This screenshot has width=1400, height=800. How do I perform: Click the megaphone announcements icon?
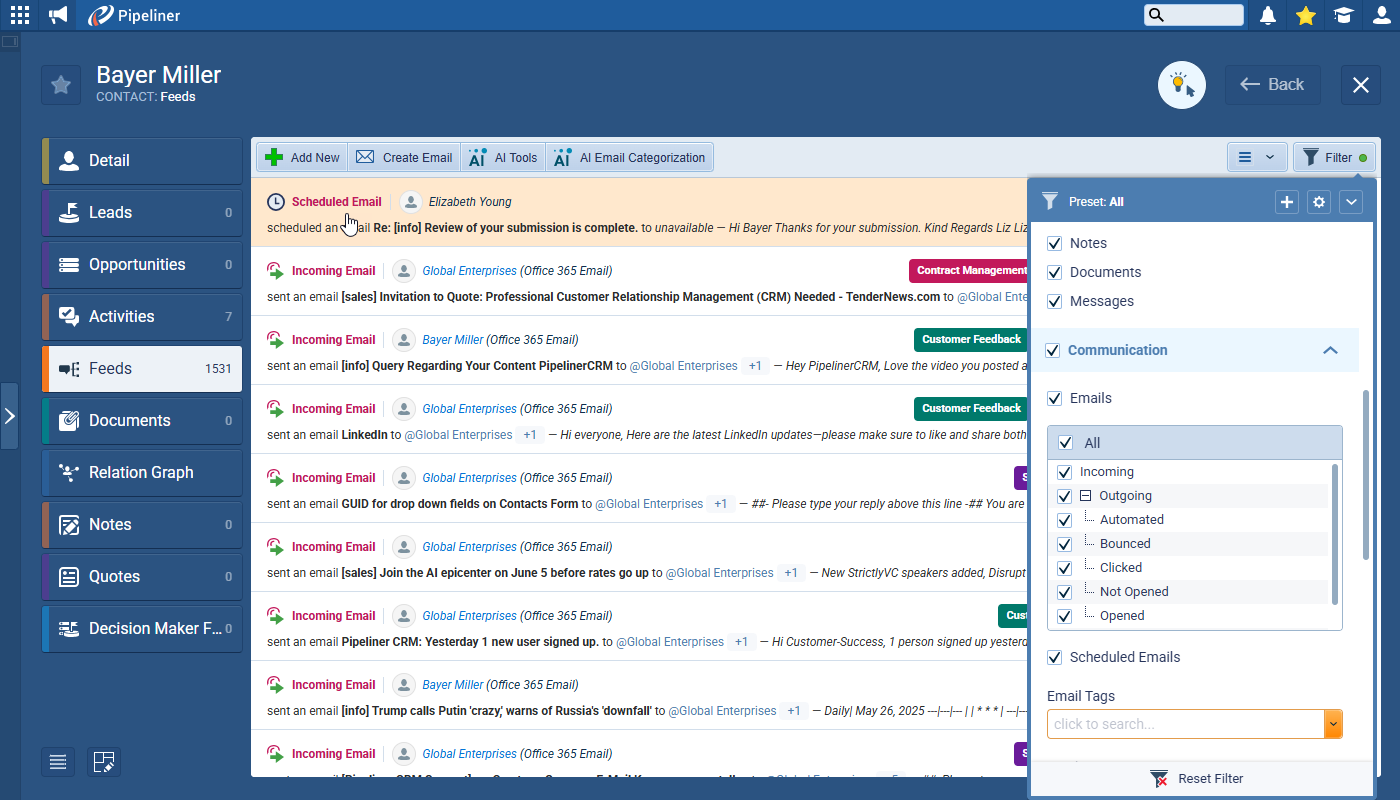pyautogui.click(x=58, y=15)
